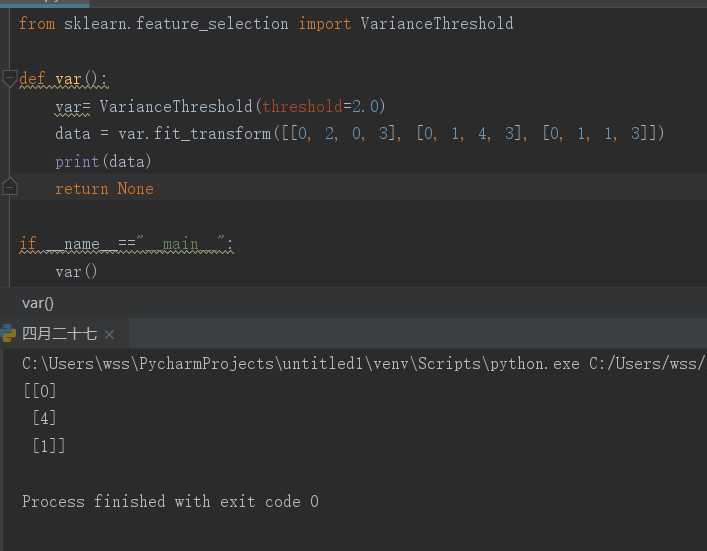
Task: Click the python.exe path in the console
Action: tap(301, 363)
